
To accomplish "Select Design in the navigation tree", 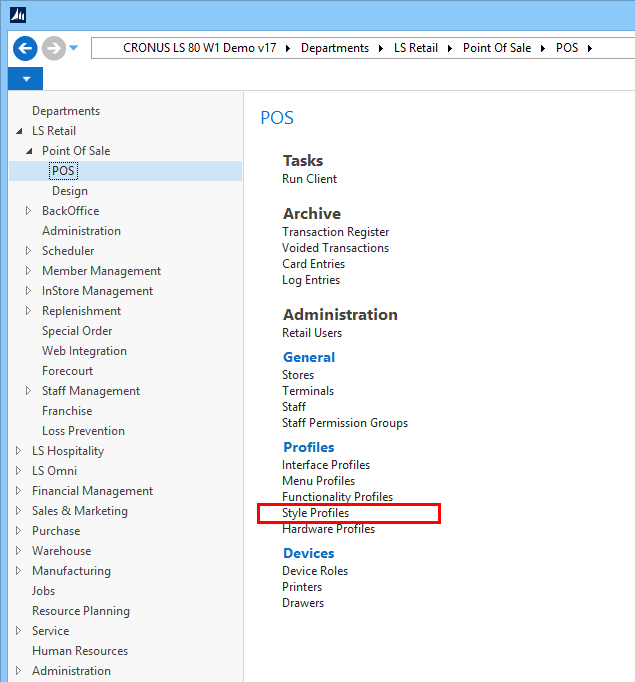I will [69, 191].
